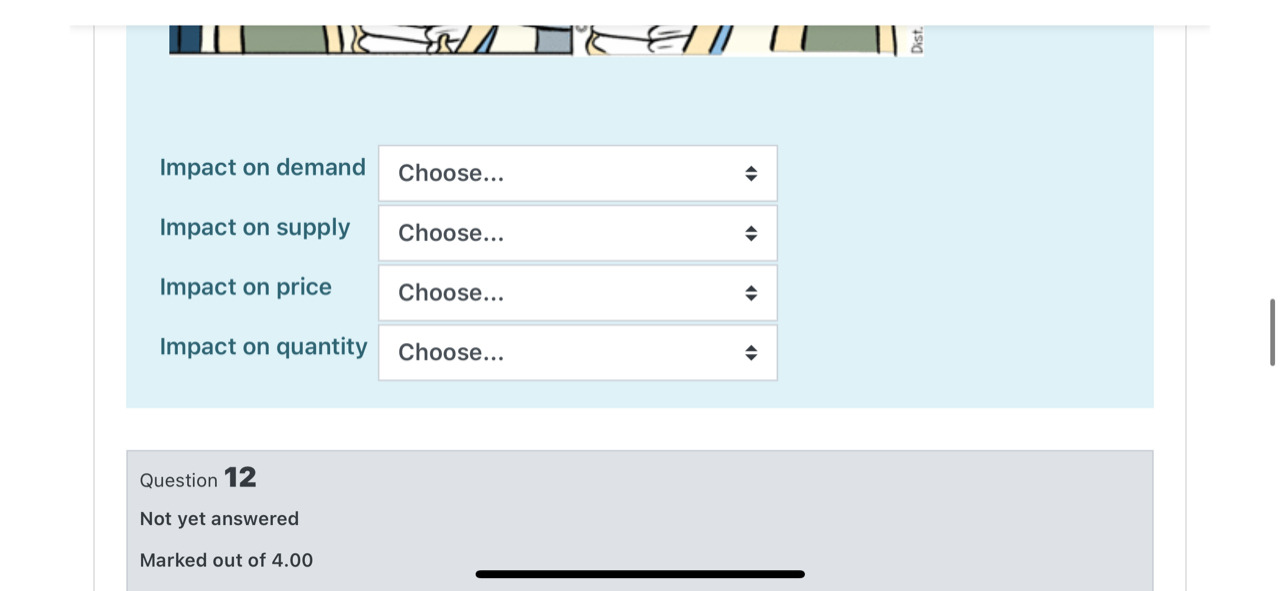Click the Question 12 header
Viewport: 1280px width, 591px height.
click(x=197, y=478)
